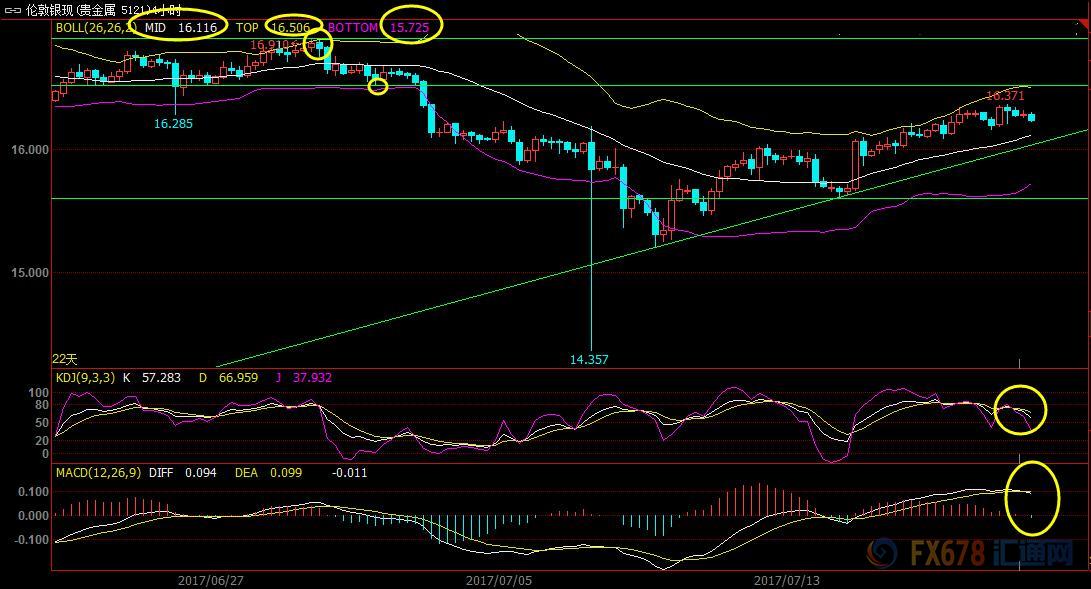Click the 2017/06/27 date on time axis
Image resolution: width=1091 pixels, height=589 pixels.
point(208,580)
